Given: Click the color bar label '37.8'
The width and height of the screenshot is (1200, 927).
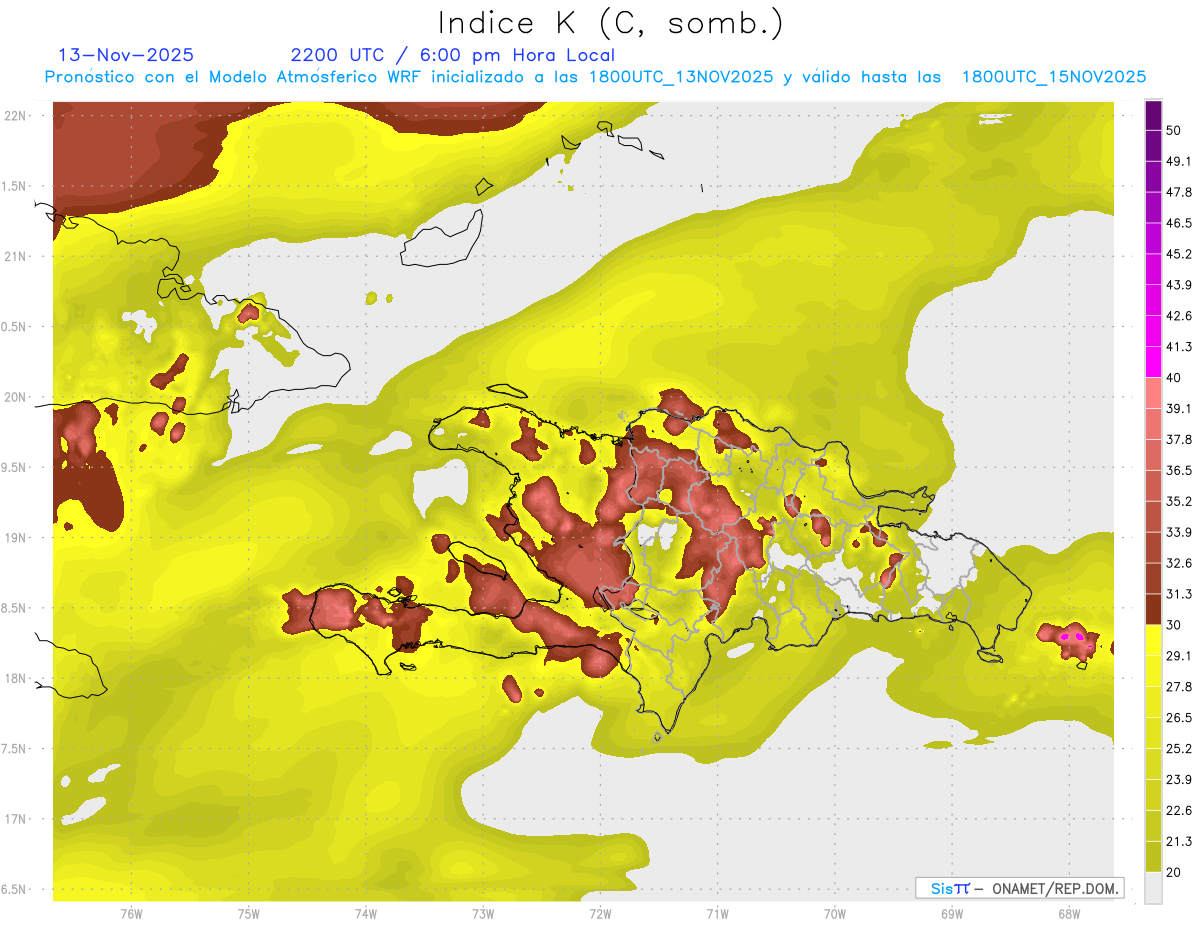Looking at the screenshot, I should click(x=1180, y=439).
